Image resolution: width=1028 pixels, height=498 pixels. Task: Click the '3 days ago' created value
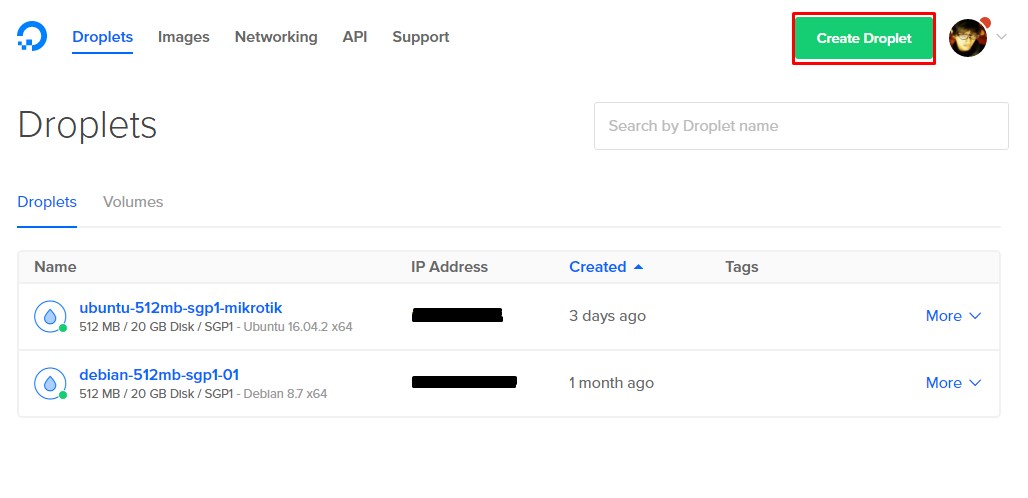607,316
